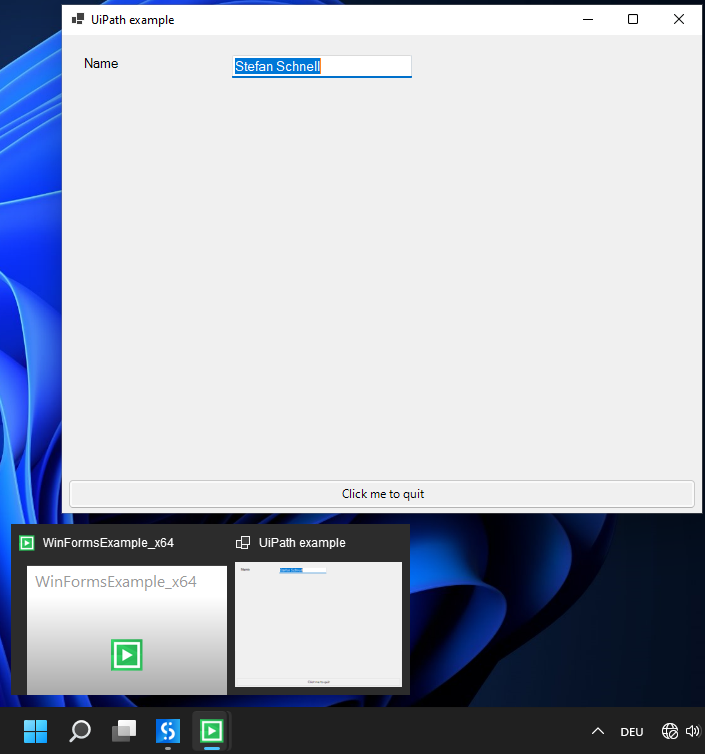Click the "Click me to quit" button

[382, 494]
